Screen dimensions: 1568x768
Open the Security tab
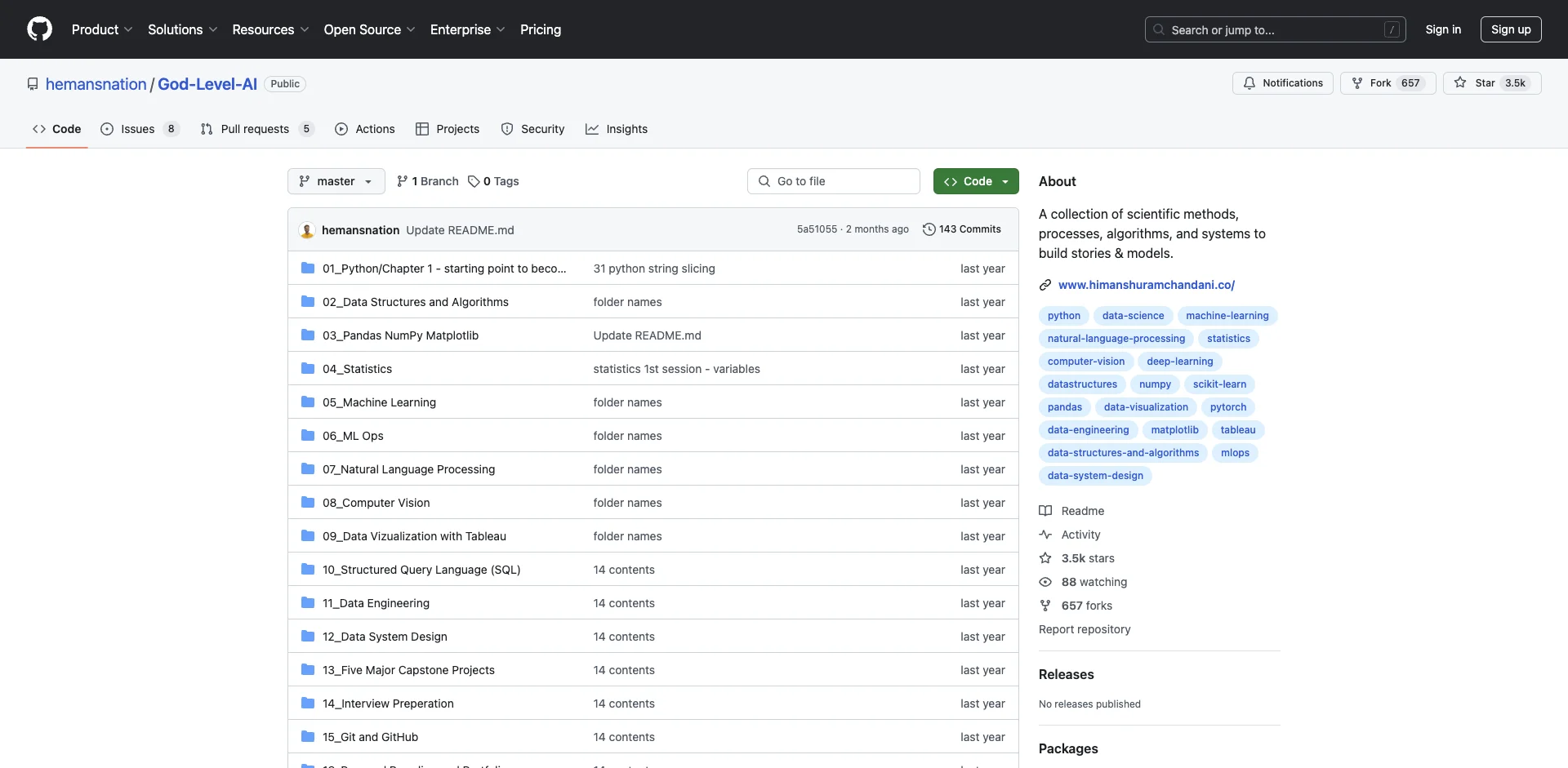coord(532,129)
